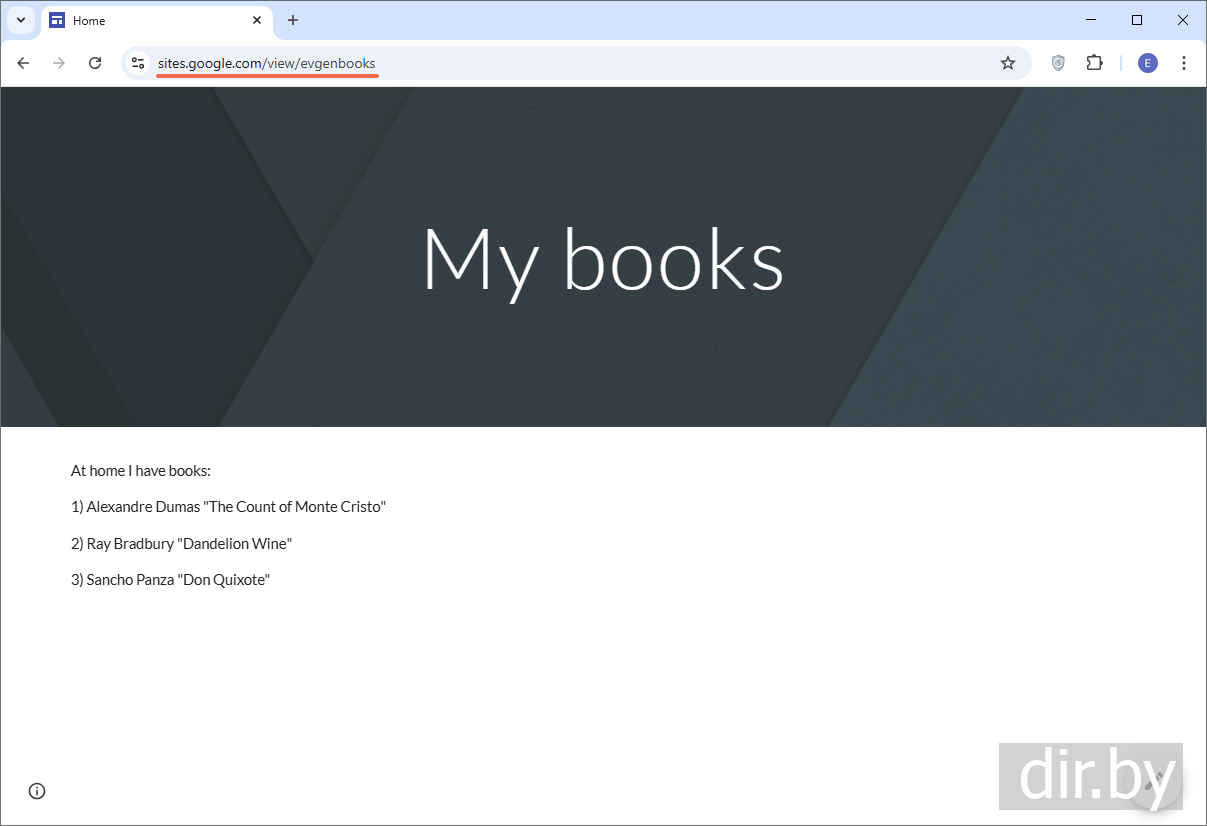Click the Ray Bradbury "Dandelion Wine" line
This screenshot has width=1207, height=826.
pos(181,544)
